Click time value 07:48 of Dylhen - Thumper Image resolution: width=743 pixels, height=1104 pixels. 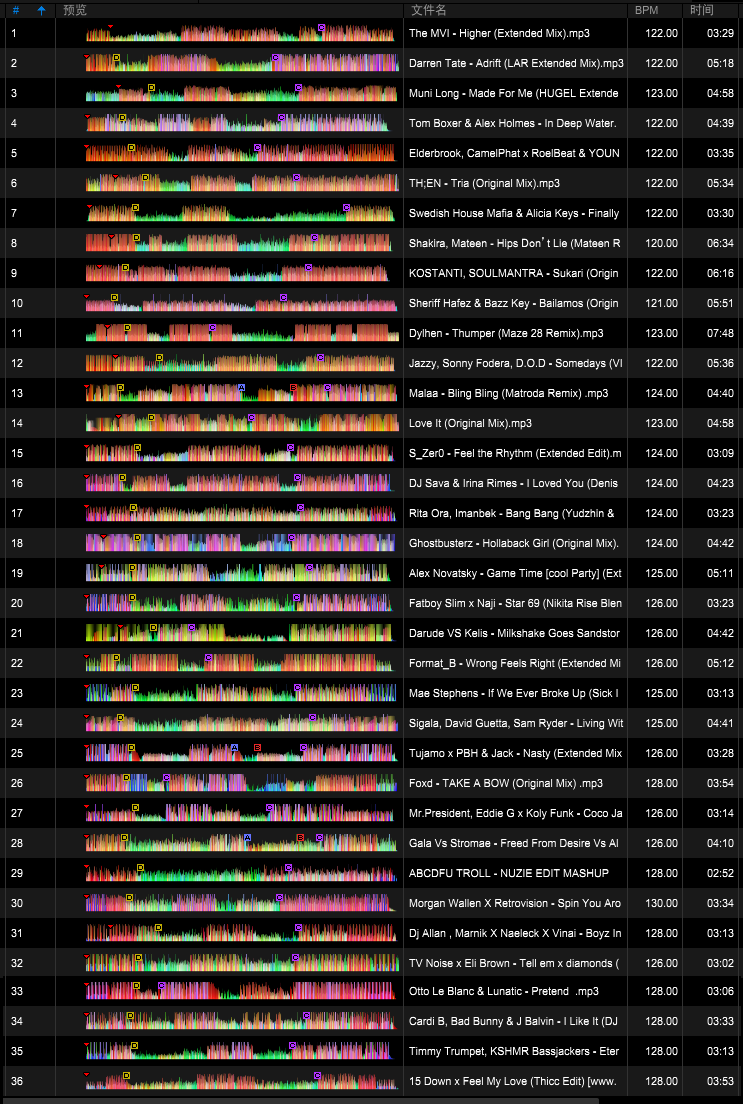[720, 334]
